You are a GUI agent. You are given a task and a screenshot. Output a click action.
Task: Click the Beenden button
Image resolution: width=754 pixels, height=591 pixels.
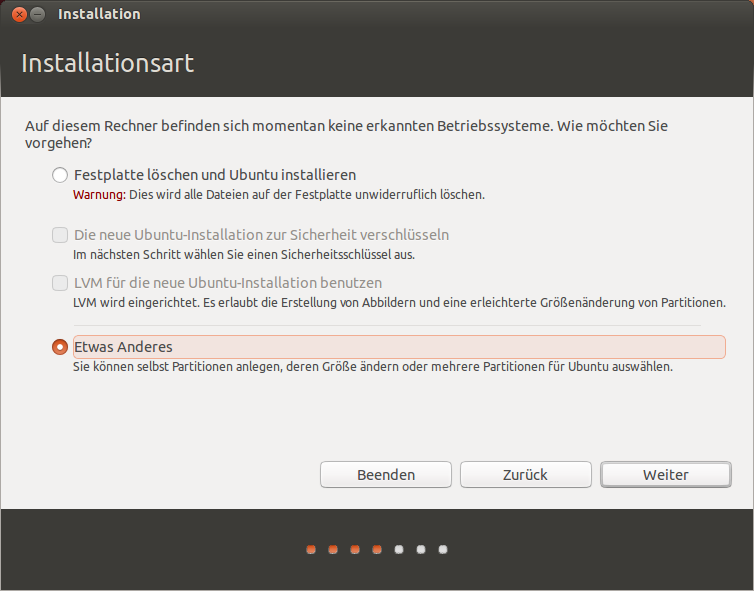(386, 475)
